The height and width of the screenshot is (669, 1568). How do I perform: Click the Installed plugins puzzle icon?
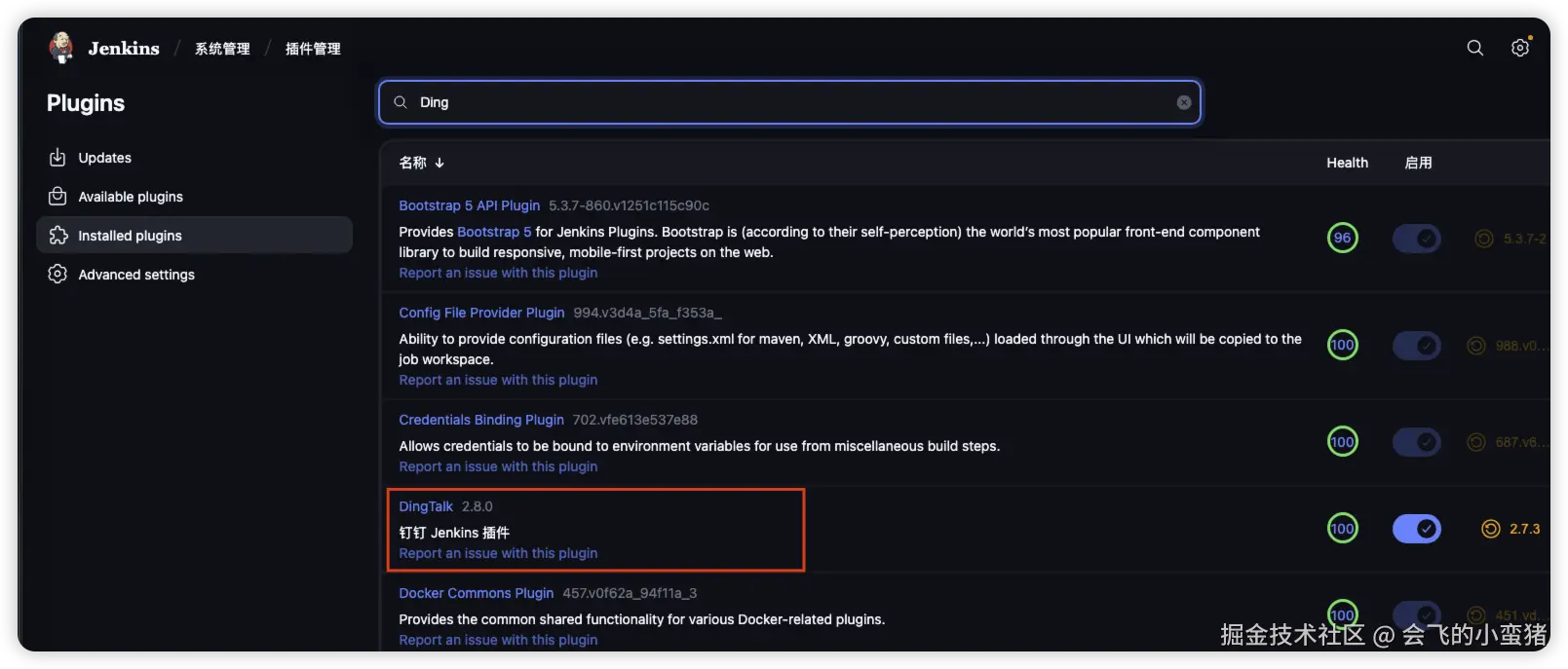57,236
